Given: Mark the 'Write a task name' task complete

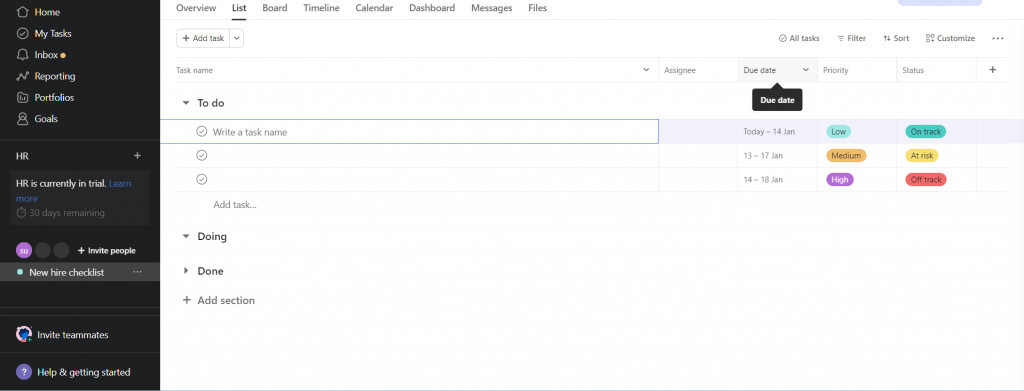Looking at the screenshot, I should [x=202, y=131].
